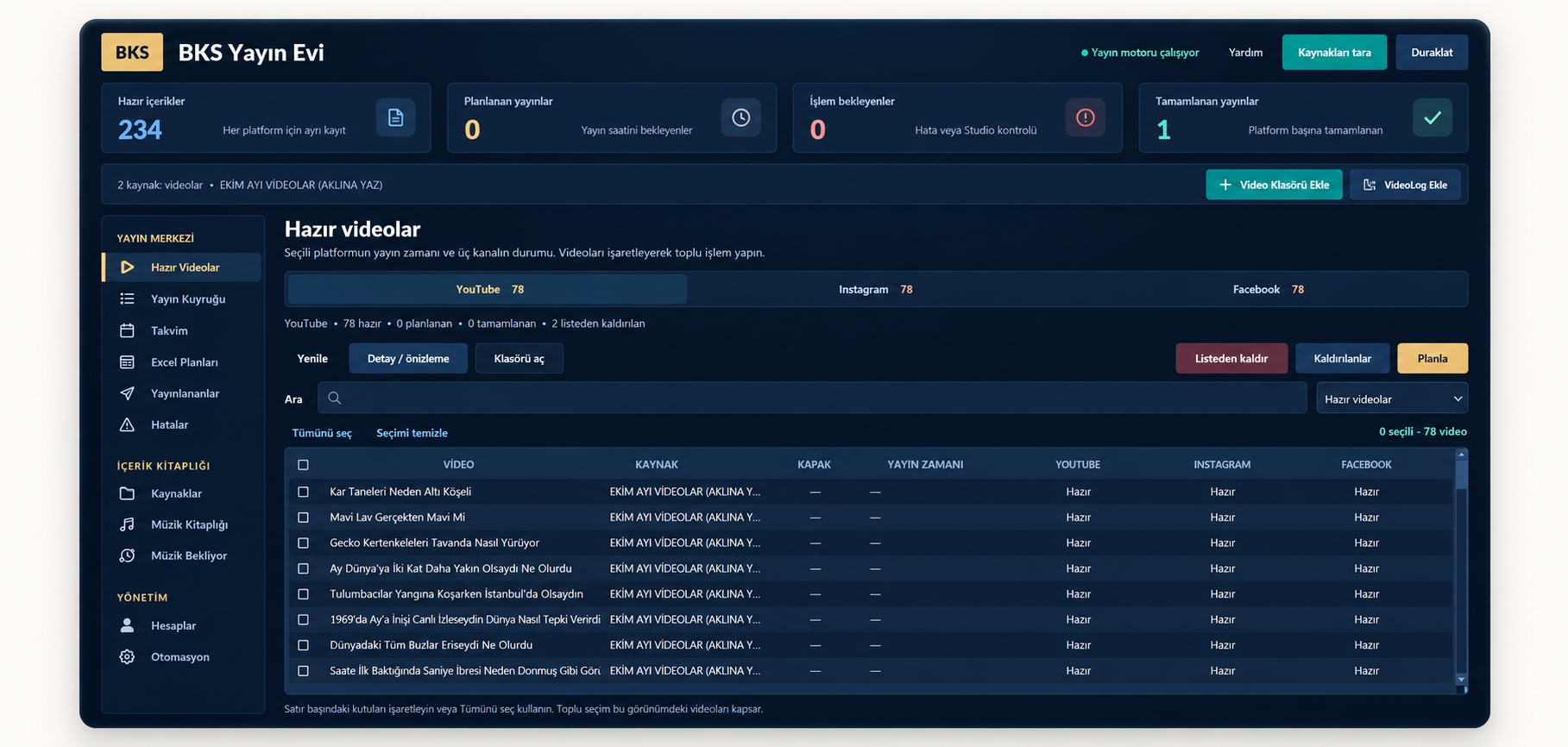Click the VİDEO column header
The width and height of the screenshot is (1568, 747).
point(458,464)
